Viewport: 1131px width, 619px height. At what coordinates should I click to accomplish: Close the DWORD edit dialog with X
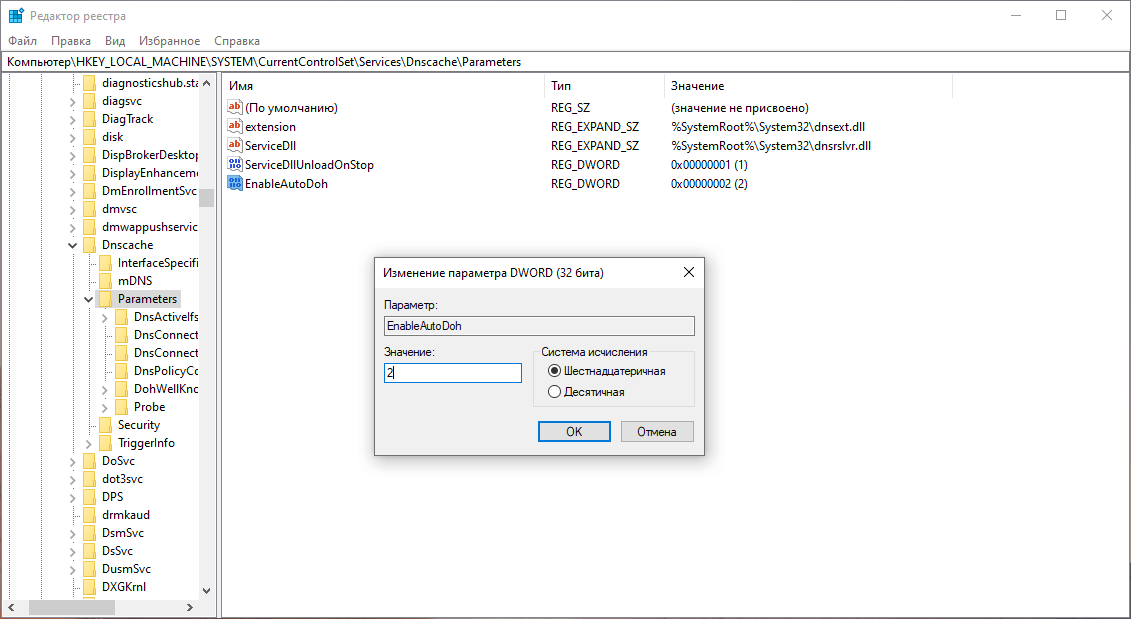689,272
